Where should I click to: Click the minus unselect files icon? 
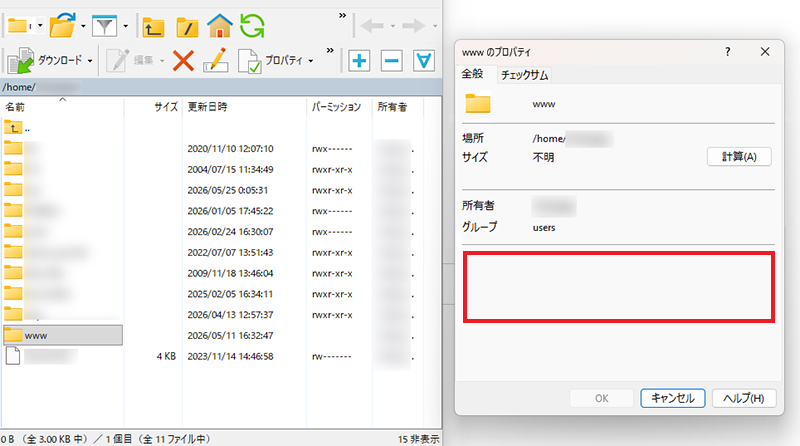click(391, 61)
